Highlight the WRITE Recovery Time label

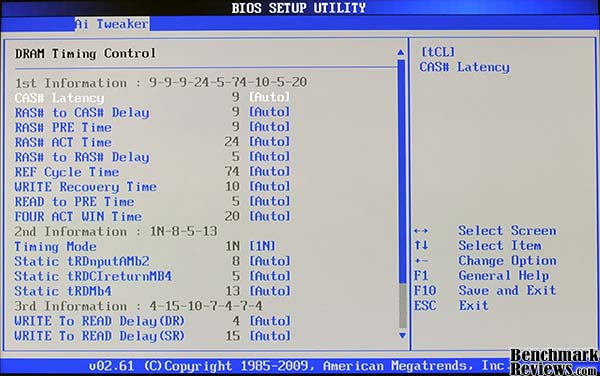86,187
